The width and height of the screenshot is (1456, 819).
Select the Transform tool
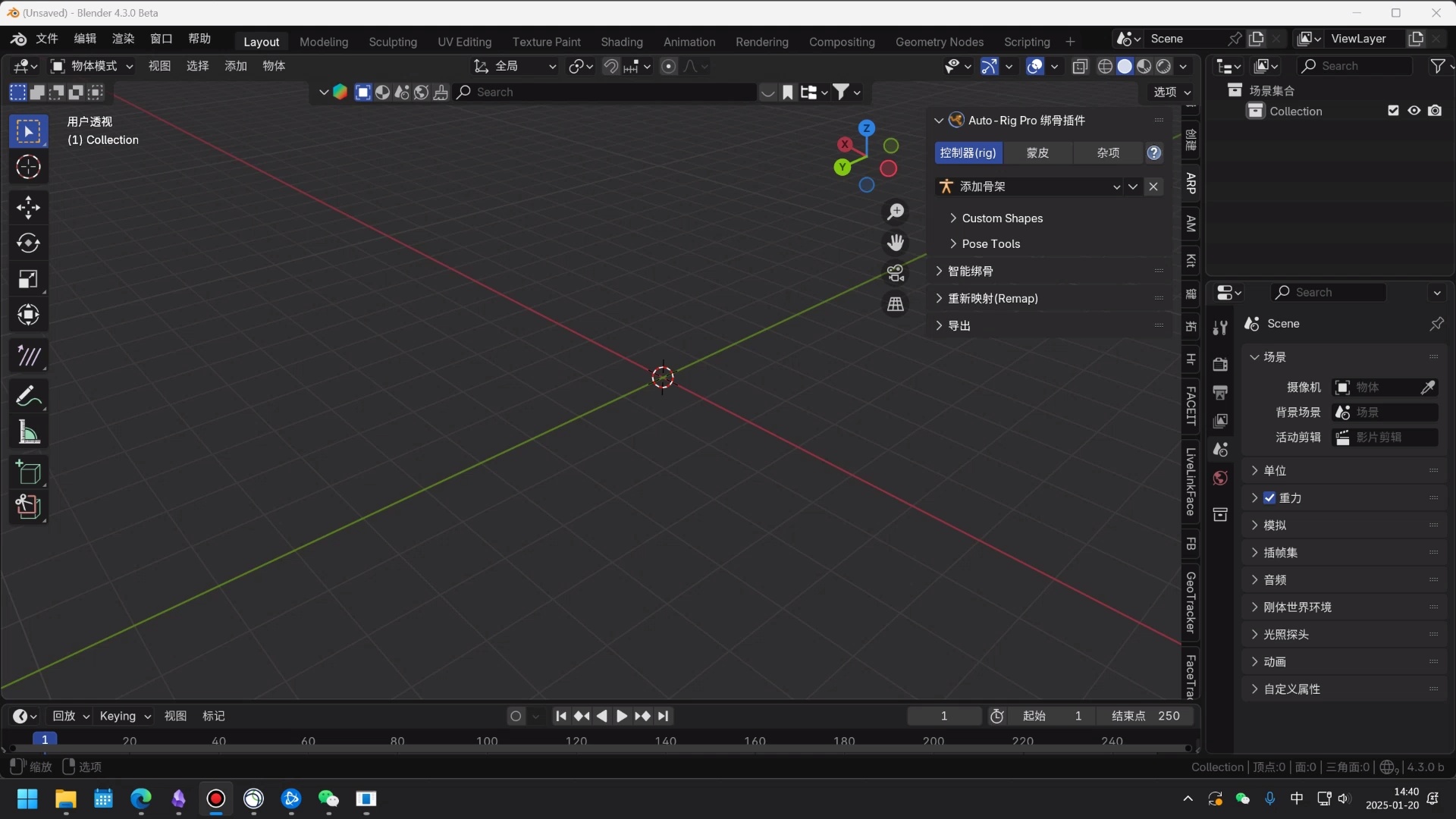tap(29, 315)
